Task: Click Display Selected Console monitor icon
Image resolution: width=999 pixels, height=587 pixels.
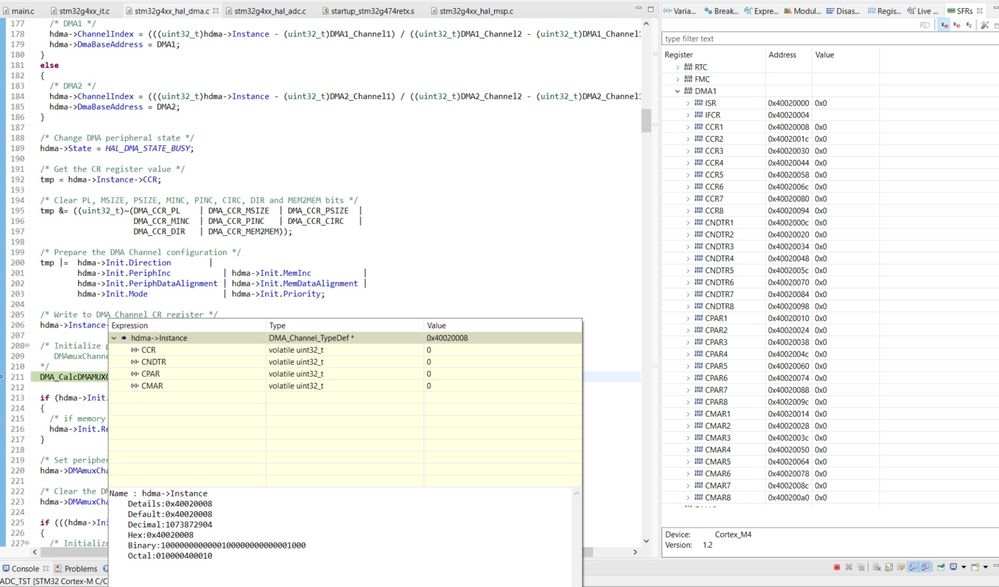Action: point(953,567)
